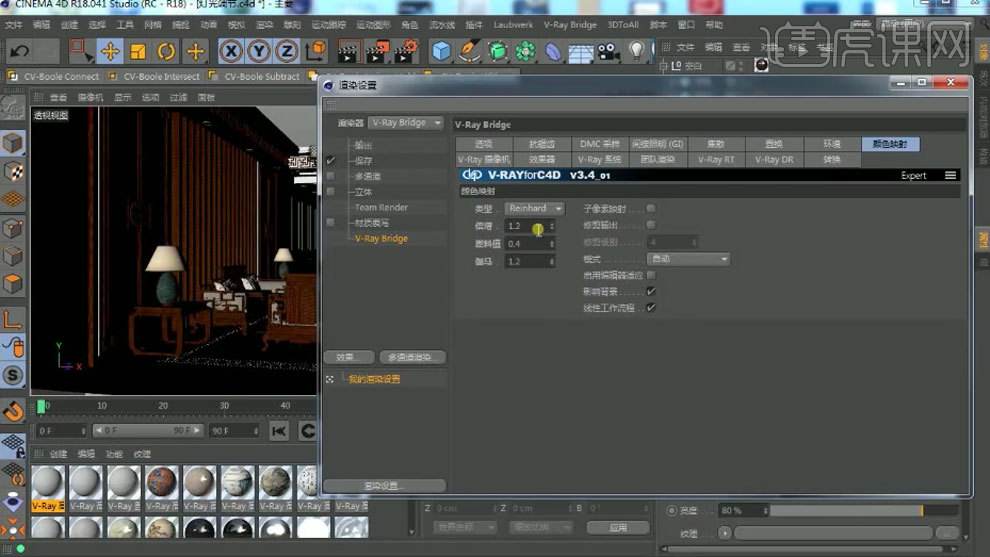Open the renderer V-Ray Bridge dropdown

point(405,123)
